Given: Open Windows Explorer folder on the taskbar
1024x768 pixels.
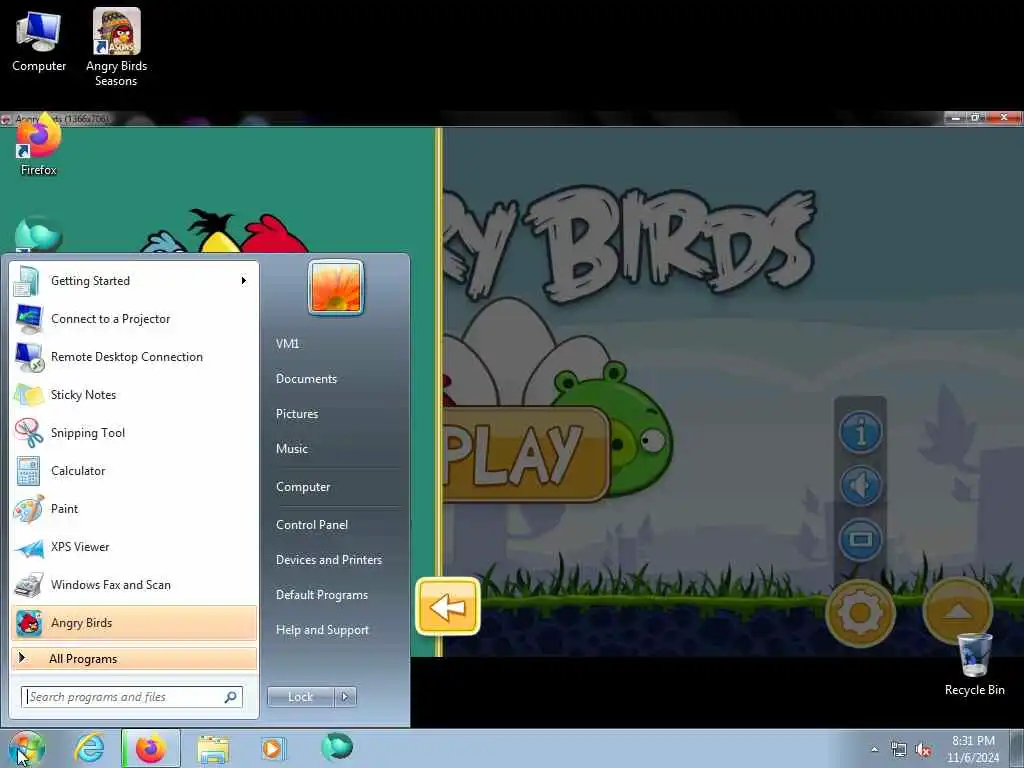Looking at the screenshot, I should [x=213, y=749].
